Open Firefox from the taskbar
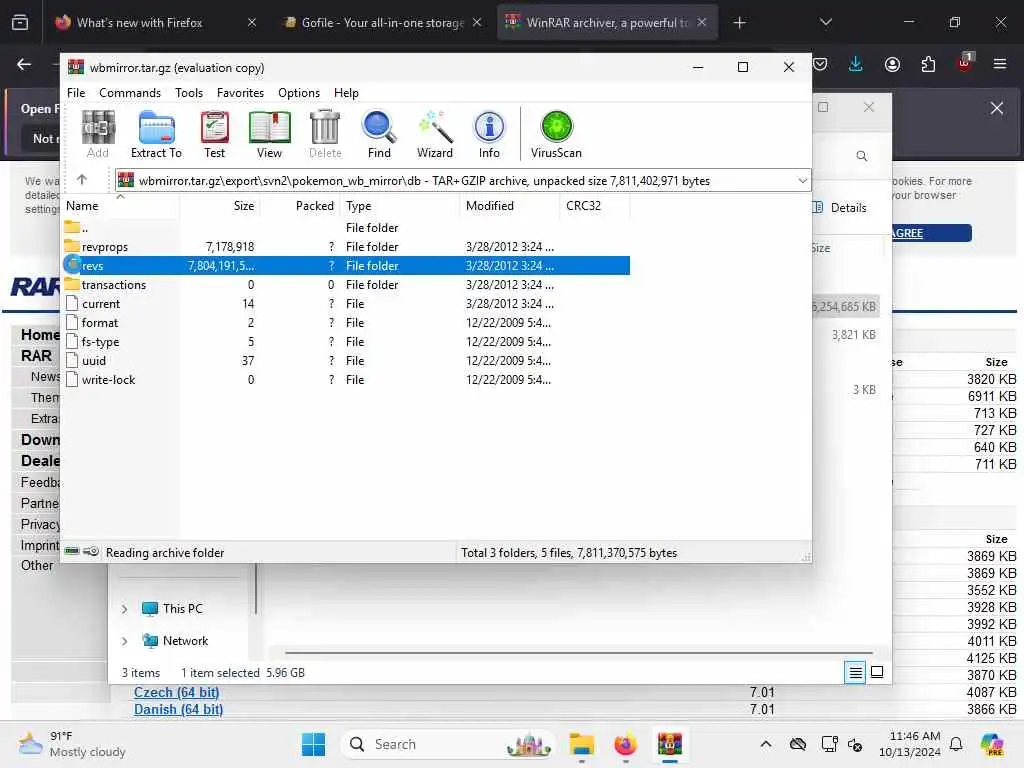 pos(625,744)
